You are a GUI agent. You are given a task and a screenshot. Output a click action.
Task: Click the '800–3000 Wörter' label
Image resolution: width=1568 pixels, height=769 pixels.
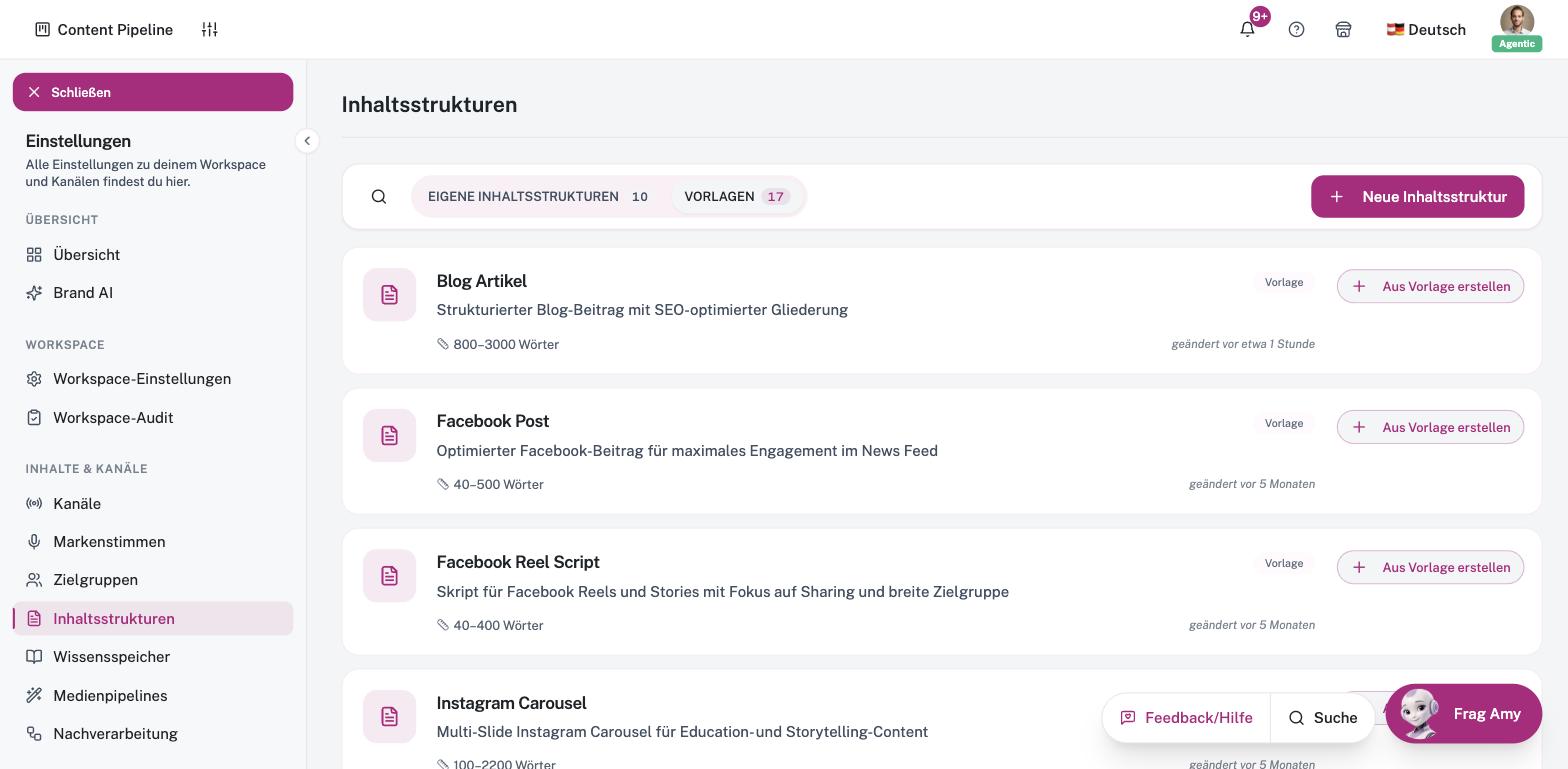coord(506,345)
